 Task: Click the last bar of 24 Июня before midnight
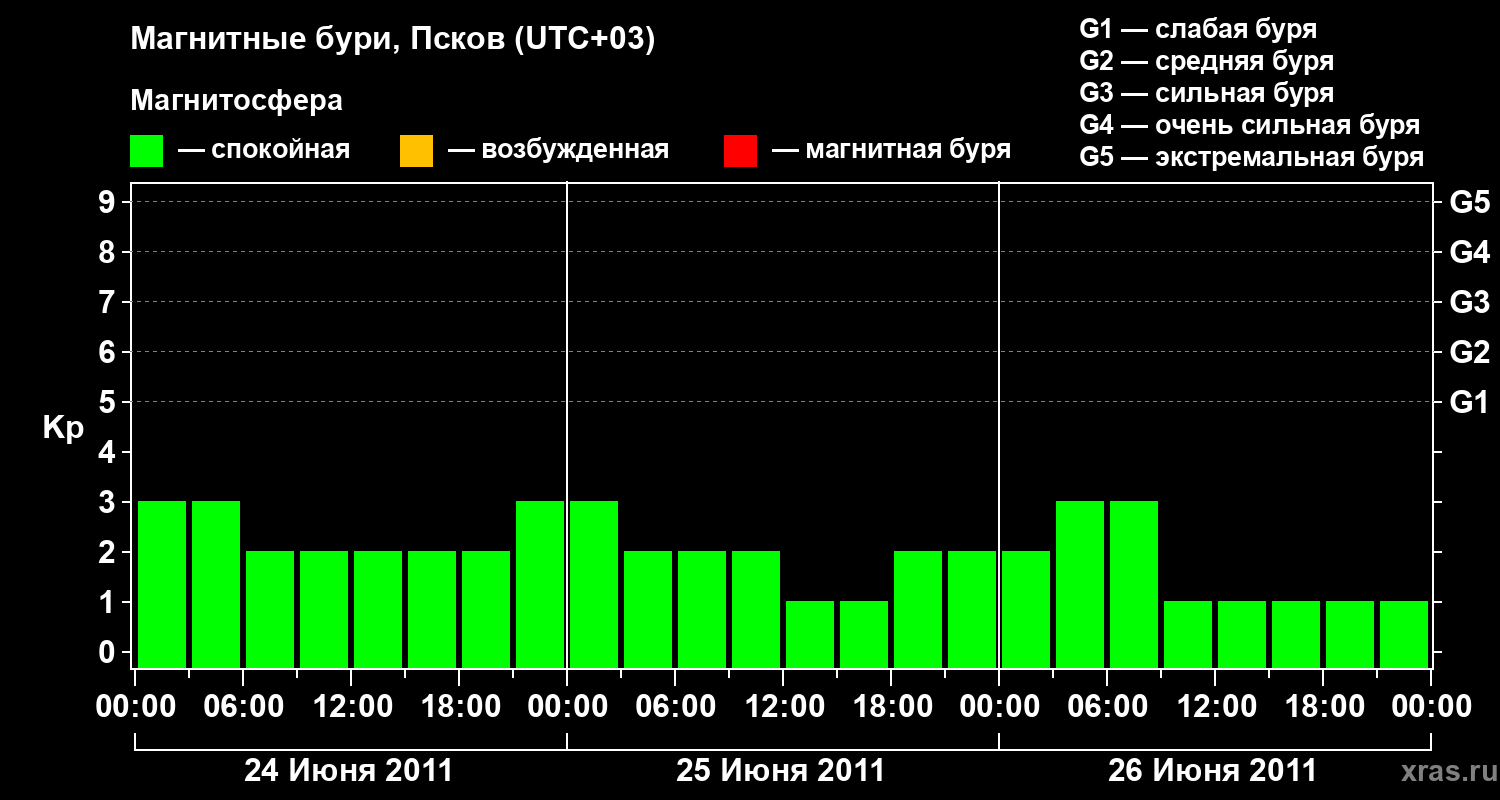coord(540,584)
